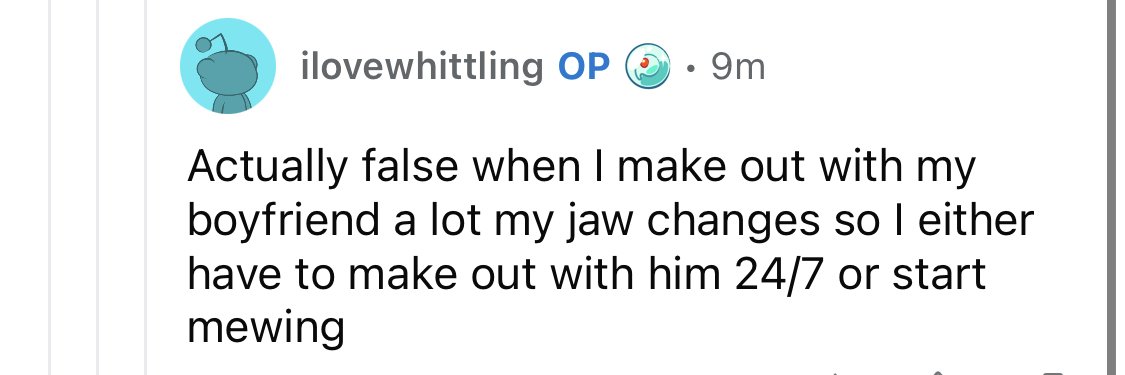1125x375 pixels.
Task: Open the 9m timestamp permalink
Action: point(738,67)
